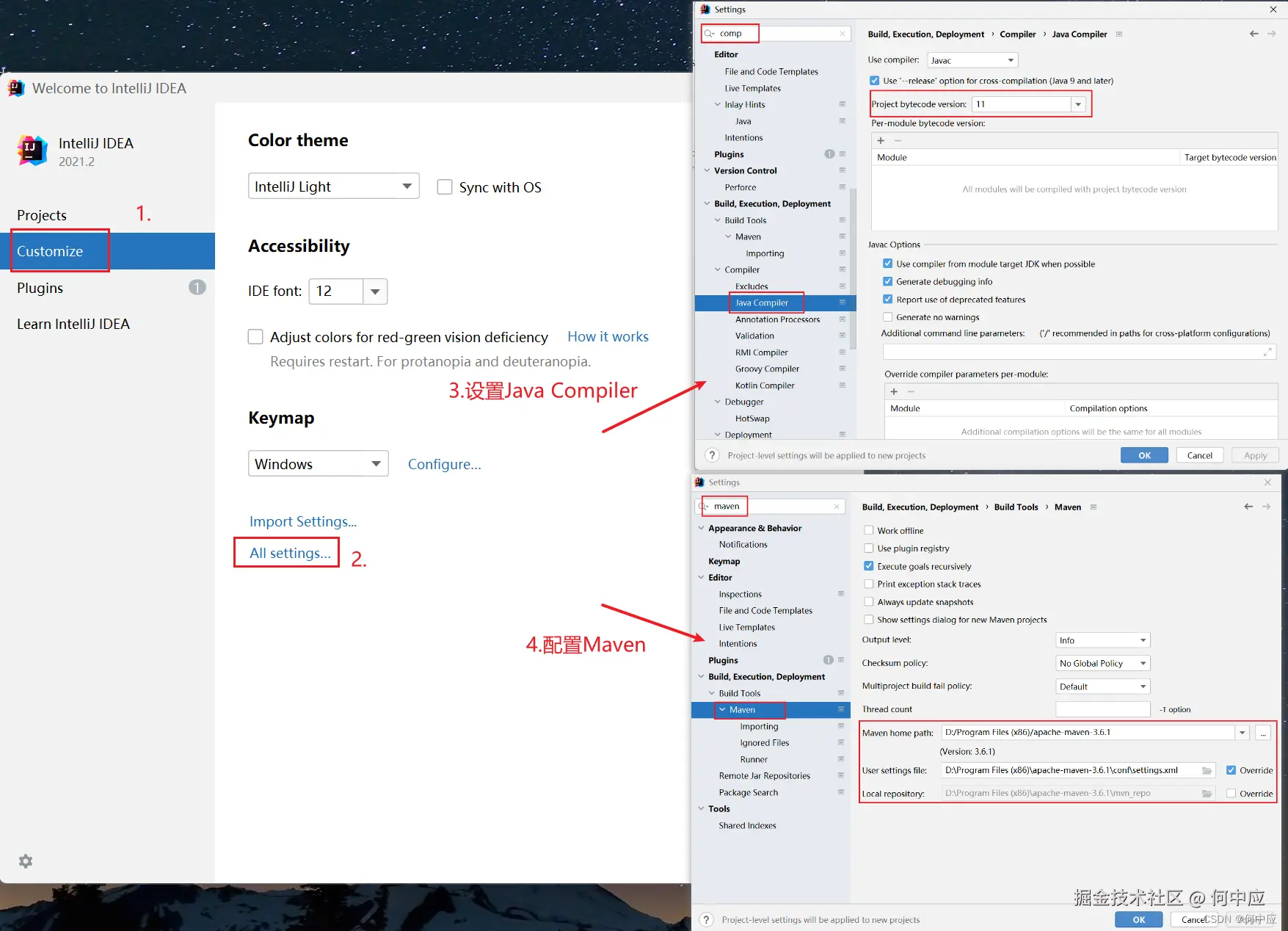Clear the 'maven' search field
Screen dimensions: 1288x931
836,507
